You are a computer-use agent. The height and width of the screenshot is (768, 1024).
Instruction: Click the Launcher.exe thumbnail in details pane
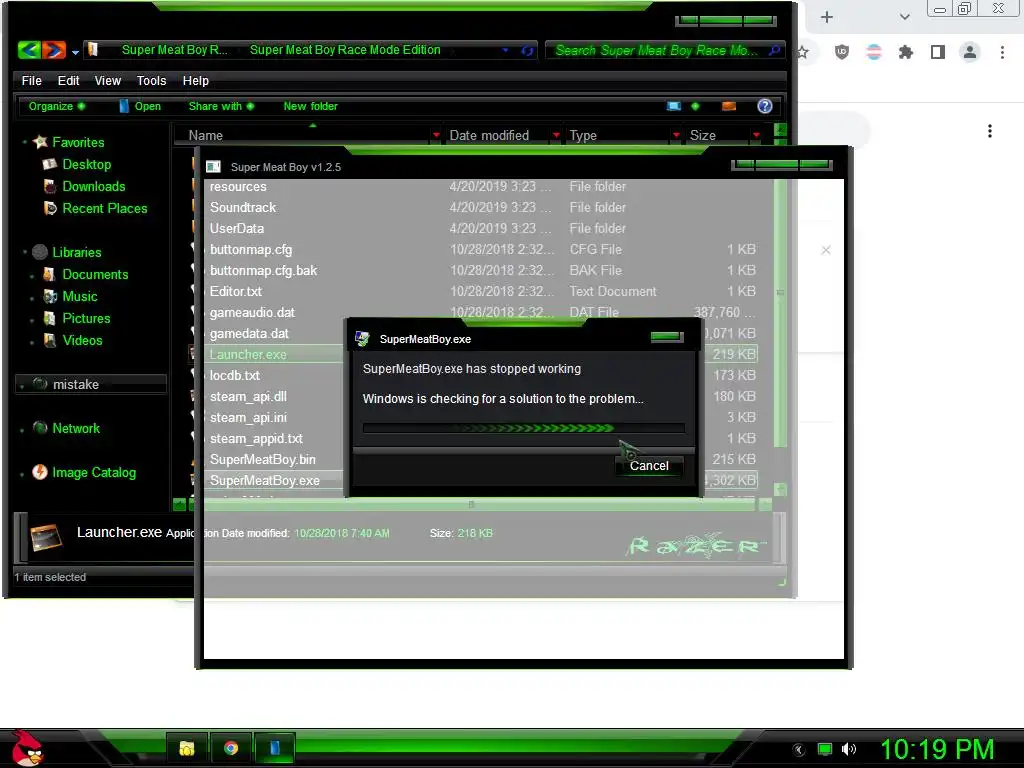46,537
